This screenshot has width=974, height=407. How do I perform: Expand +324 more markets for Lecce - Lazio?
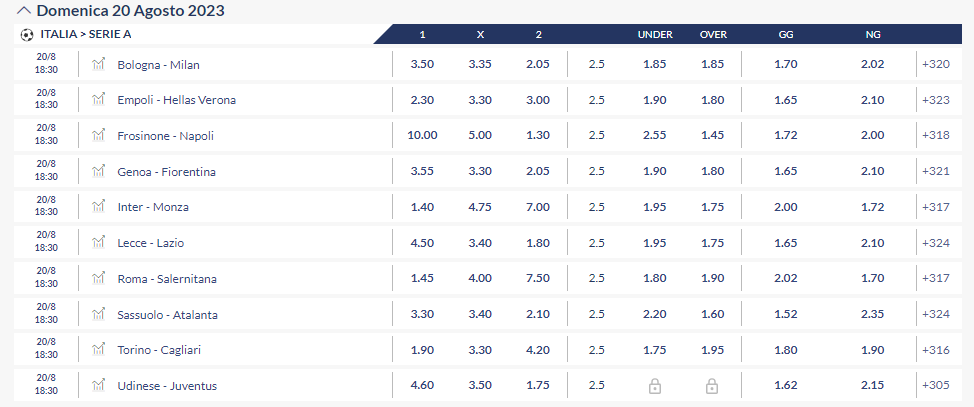tap(935, 243)
